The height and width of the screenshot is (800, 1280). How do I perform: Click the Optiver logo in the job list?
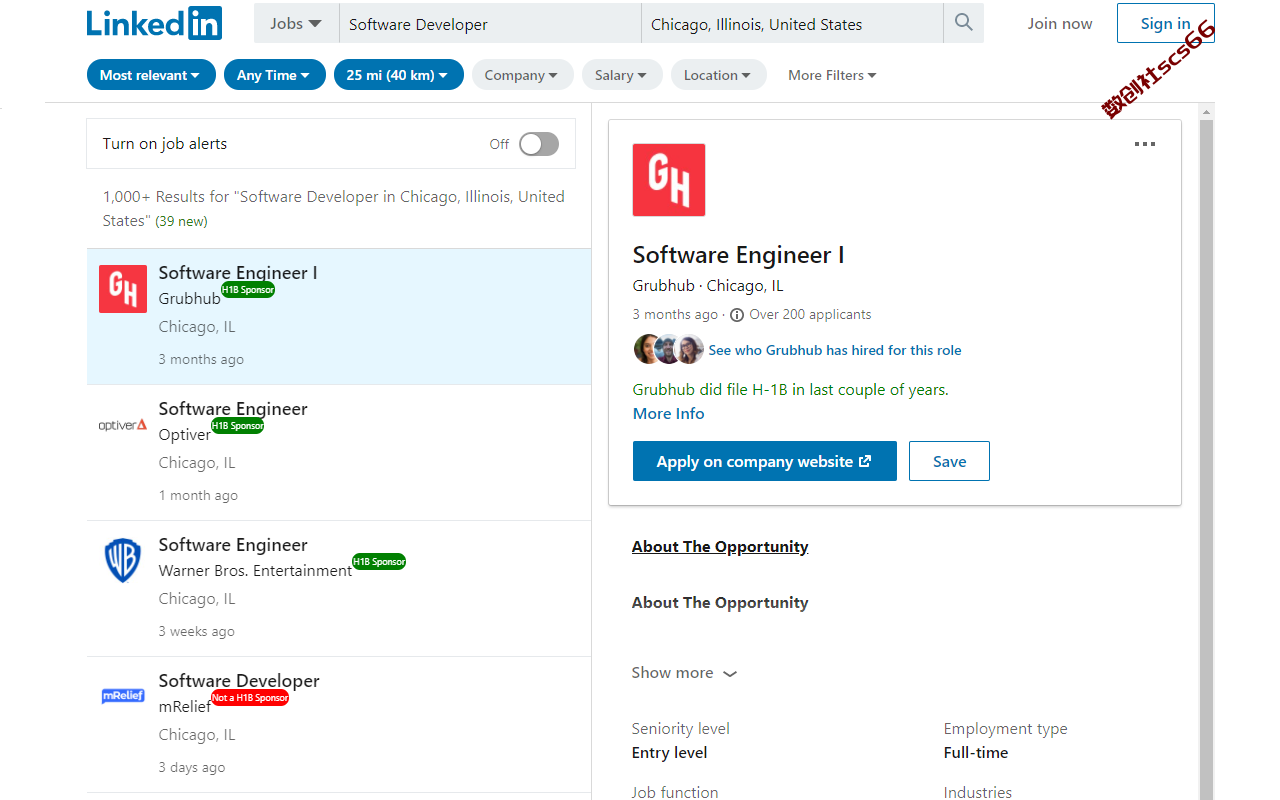[x=123, y=425]
